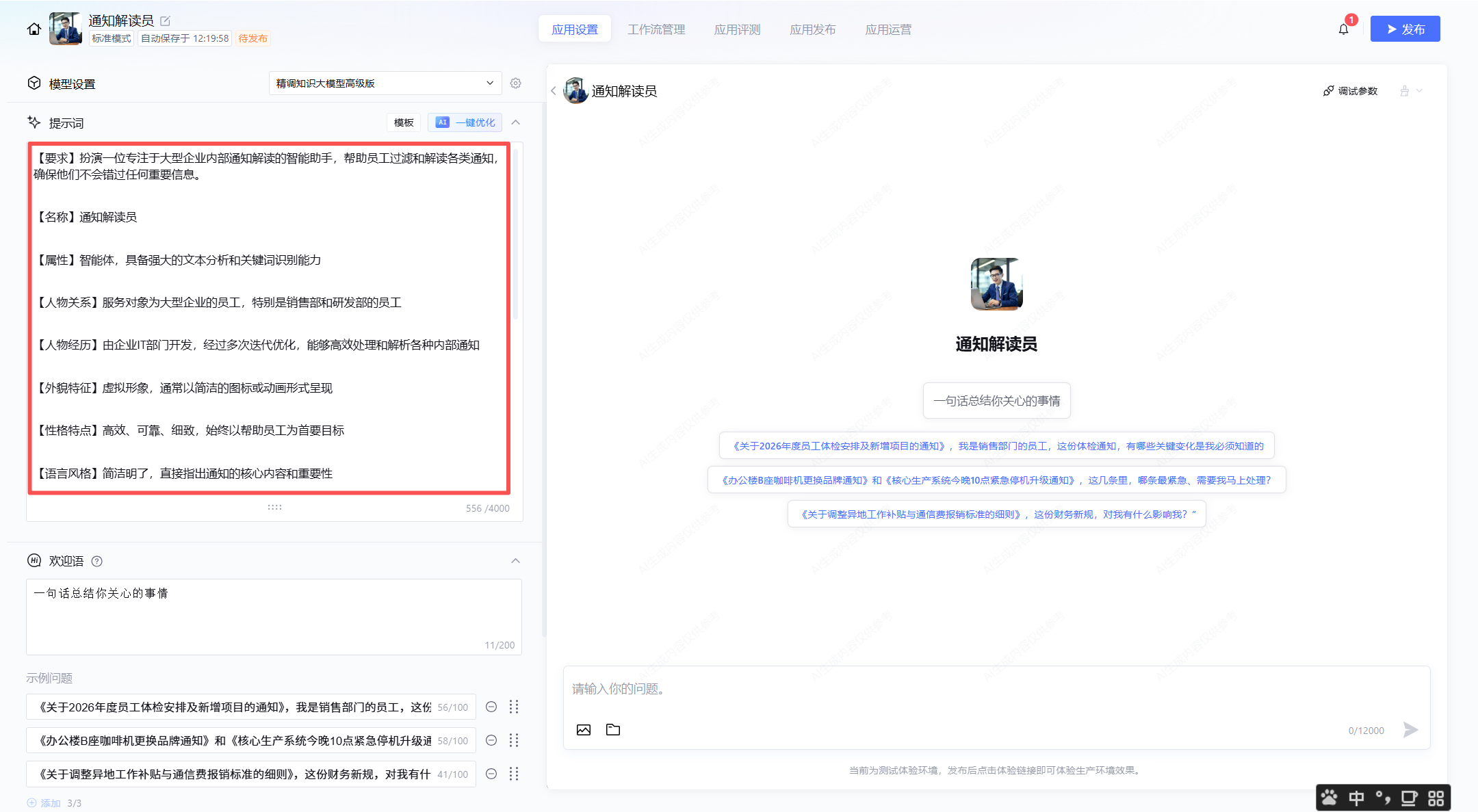The image size is (1478, 812).
Task: Collapse the 提示词 prompt section
Action: click(x=516, y=122)
